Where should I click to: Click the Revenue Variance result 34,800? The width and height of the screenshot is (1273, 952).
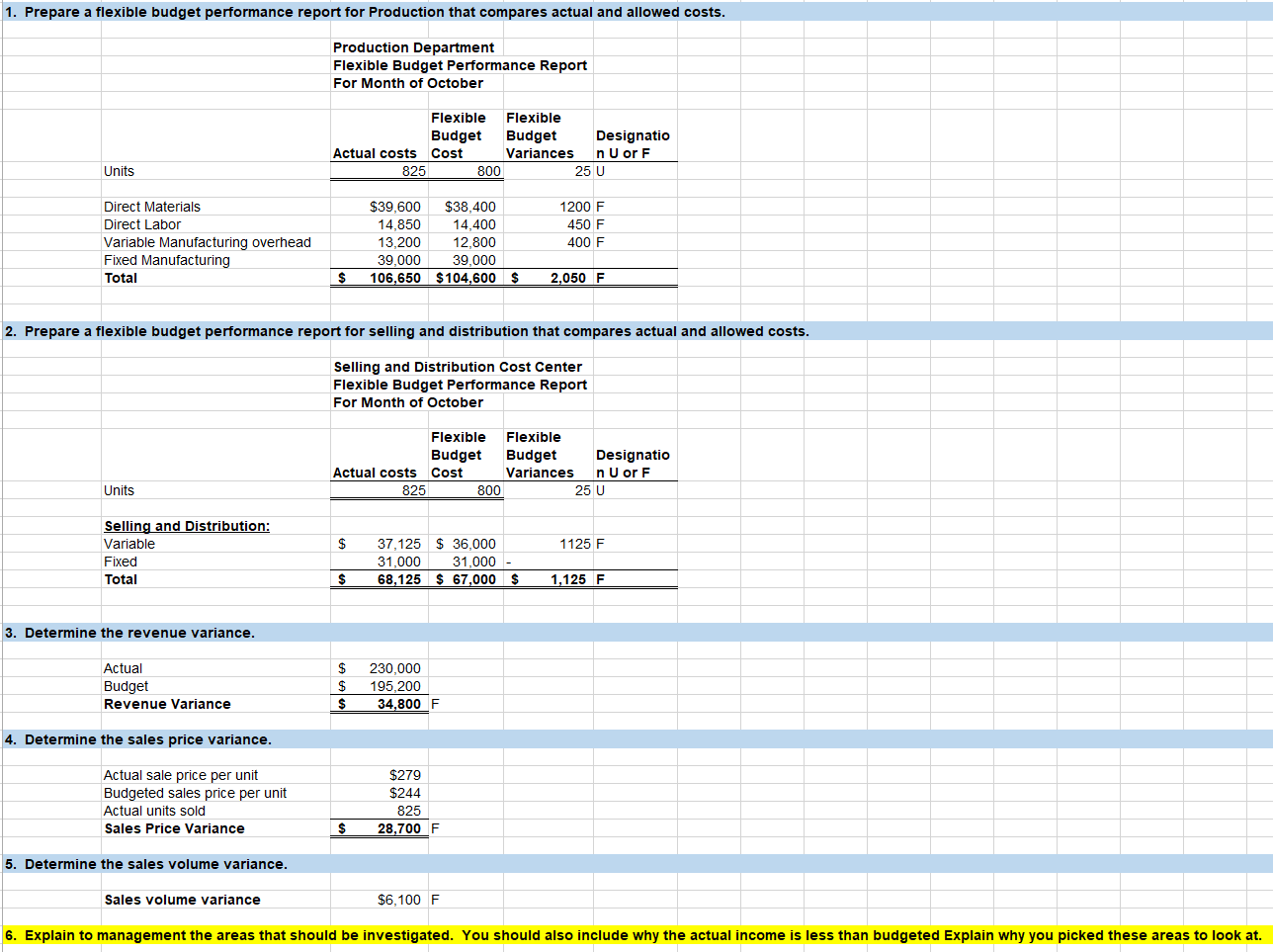(399, 704)
